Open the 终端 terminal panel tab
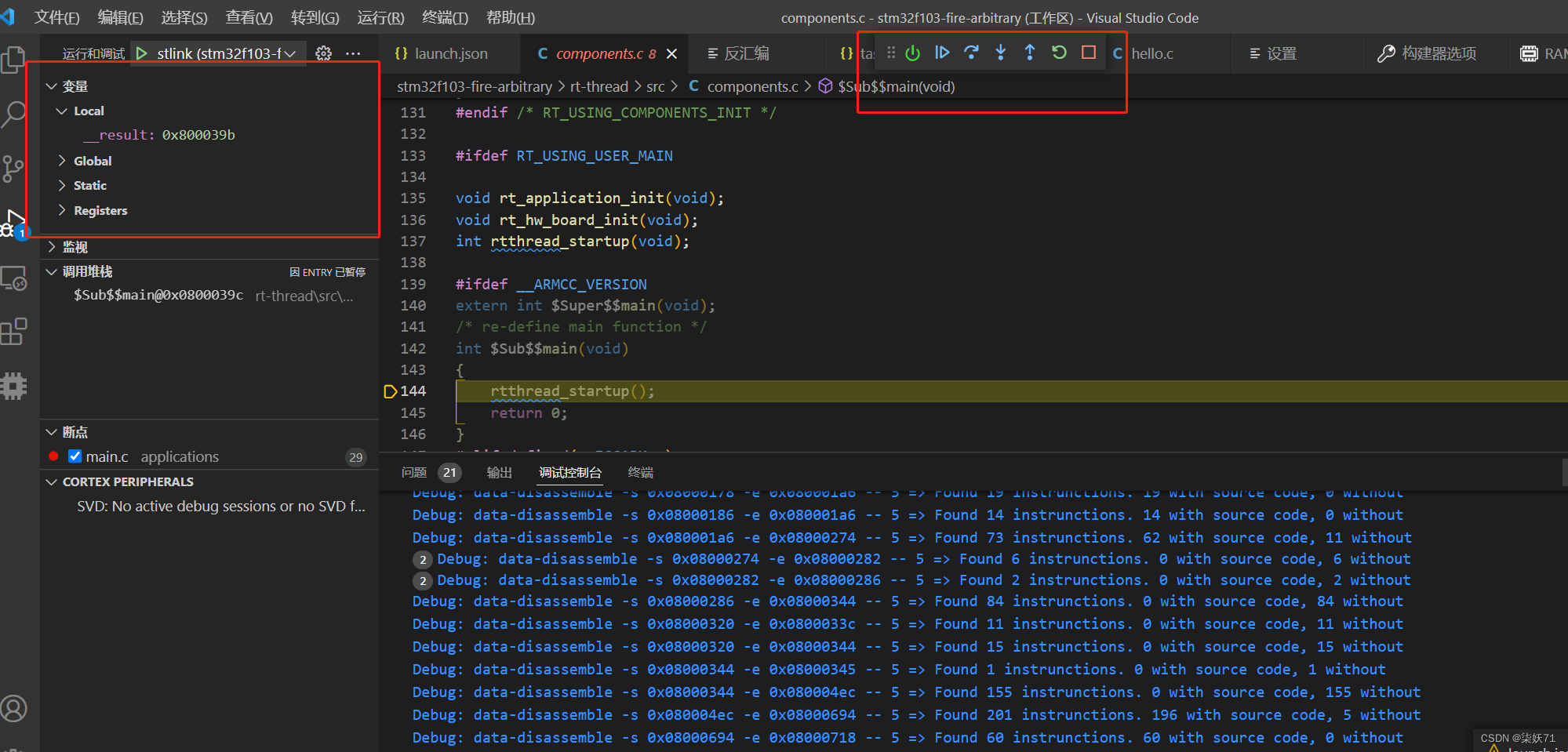Viewport: 1568px width, 752px height. (641, 472)
